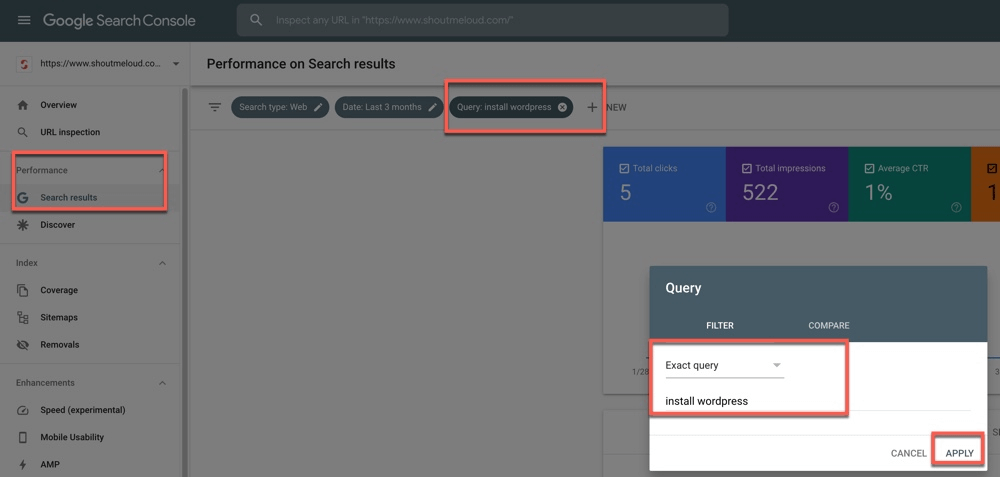Edit the Search type: Web filter chip
The width and height of the screenshot is (1000, 477).
tap(280, 107)
